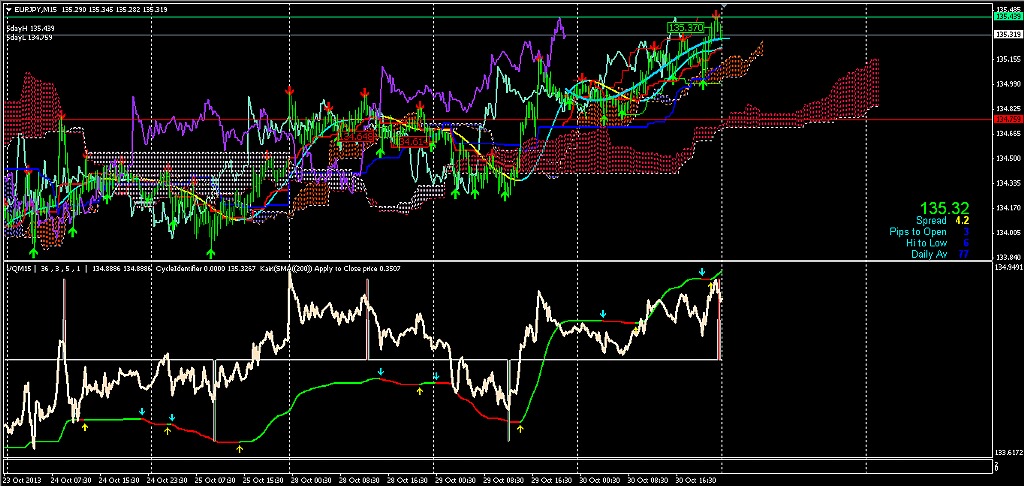Click the 29 Oct 08:30 time axis label
Viewport: 1024px width, 486px height.
tap(502, 479)
